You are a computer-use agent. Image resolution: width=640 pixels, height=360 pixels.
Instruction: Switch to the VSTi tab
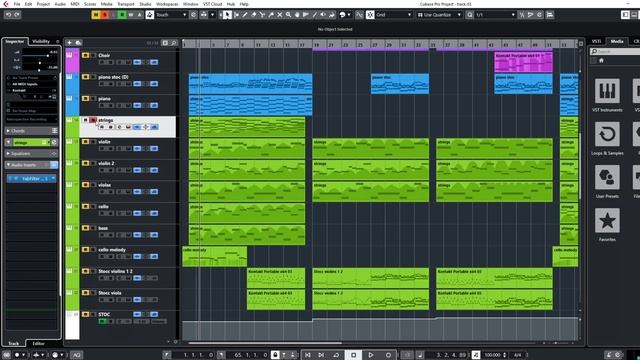[x=596, y=41]
